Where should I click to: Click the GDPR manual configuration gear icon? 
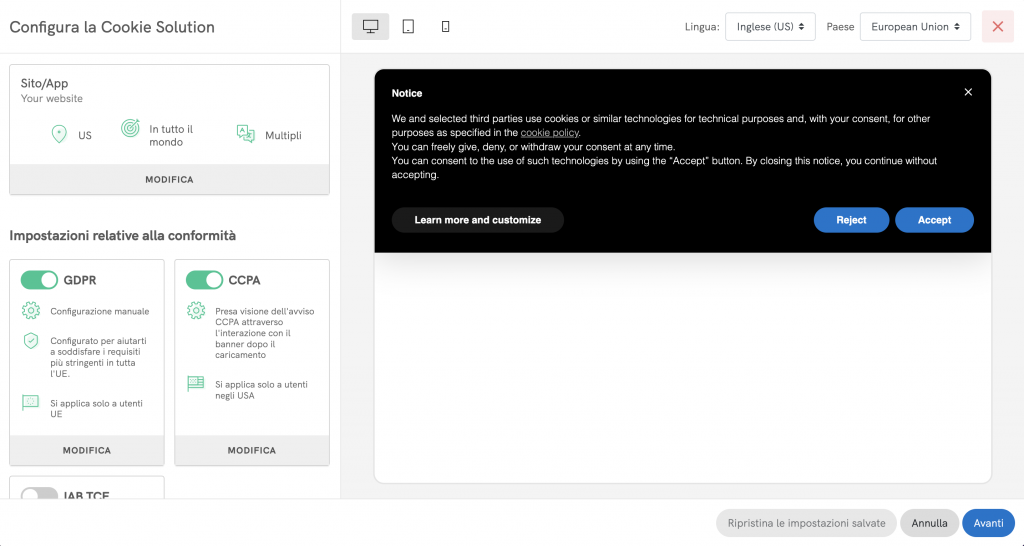[x=30, y=310]
